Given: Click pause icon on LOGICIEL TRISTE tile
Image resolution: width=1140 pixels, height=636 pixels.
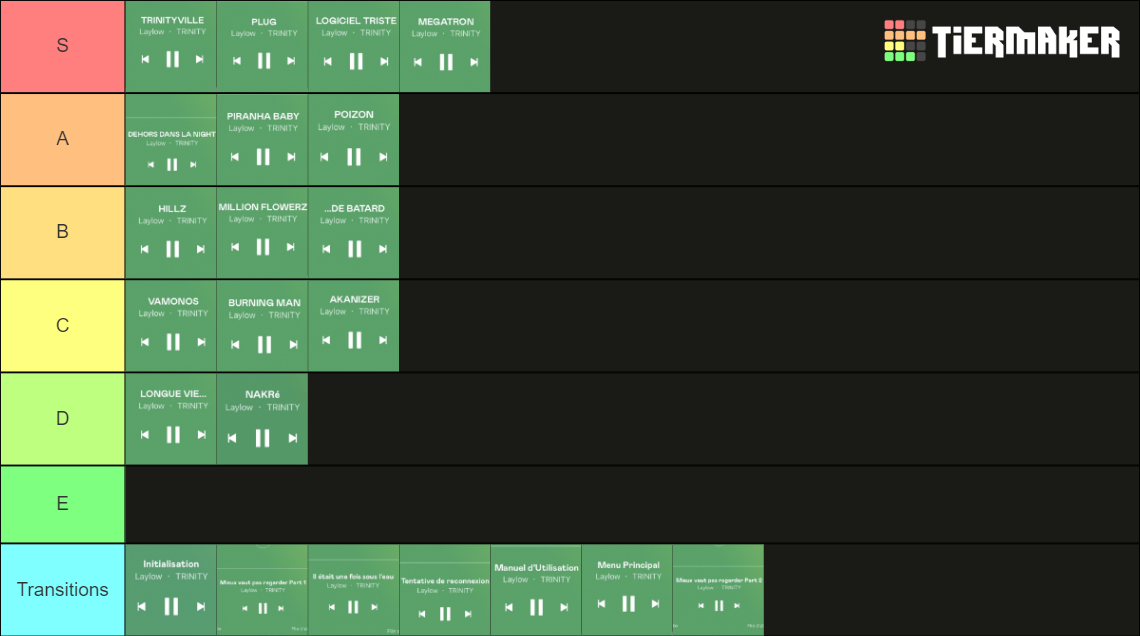Looking at the screenshot, I should coord(356,62).
